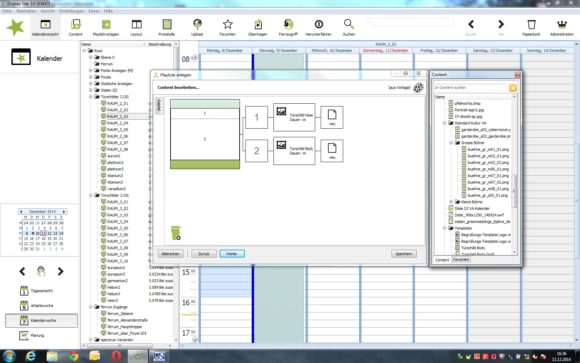
Task: Collapse the Grosse Bühne folder
Action: [451, 143]
